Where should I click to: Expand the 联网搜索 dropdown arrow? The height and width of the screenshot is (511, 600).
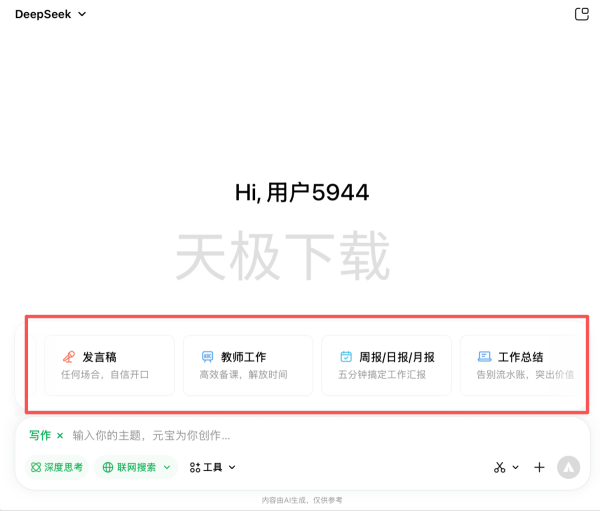[167, 467]
